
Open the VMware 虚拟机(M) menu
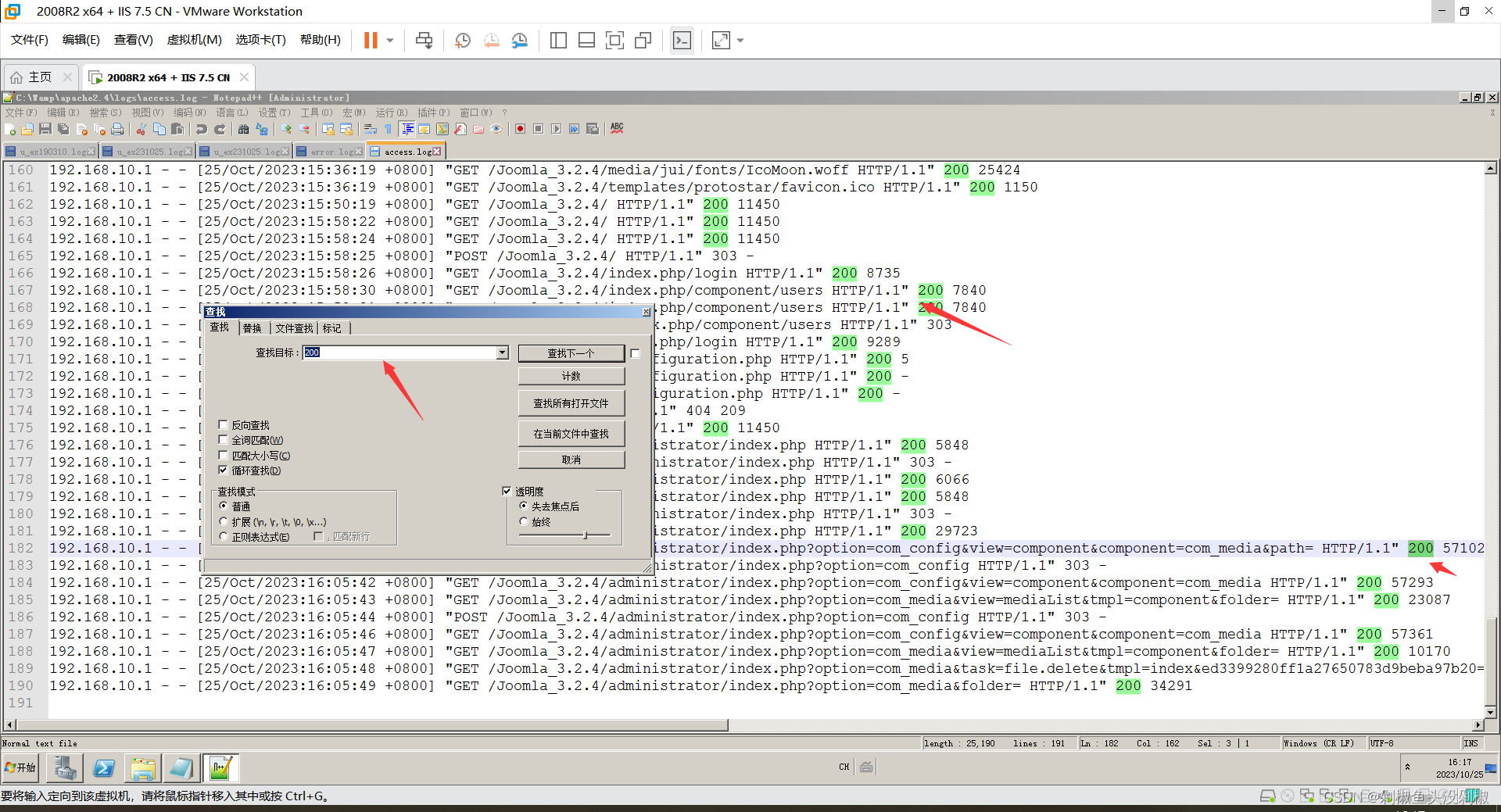(195, 40)
